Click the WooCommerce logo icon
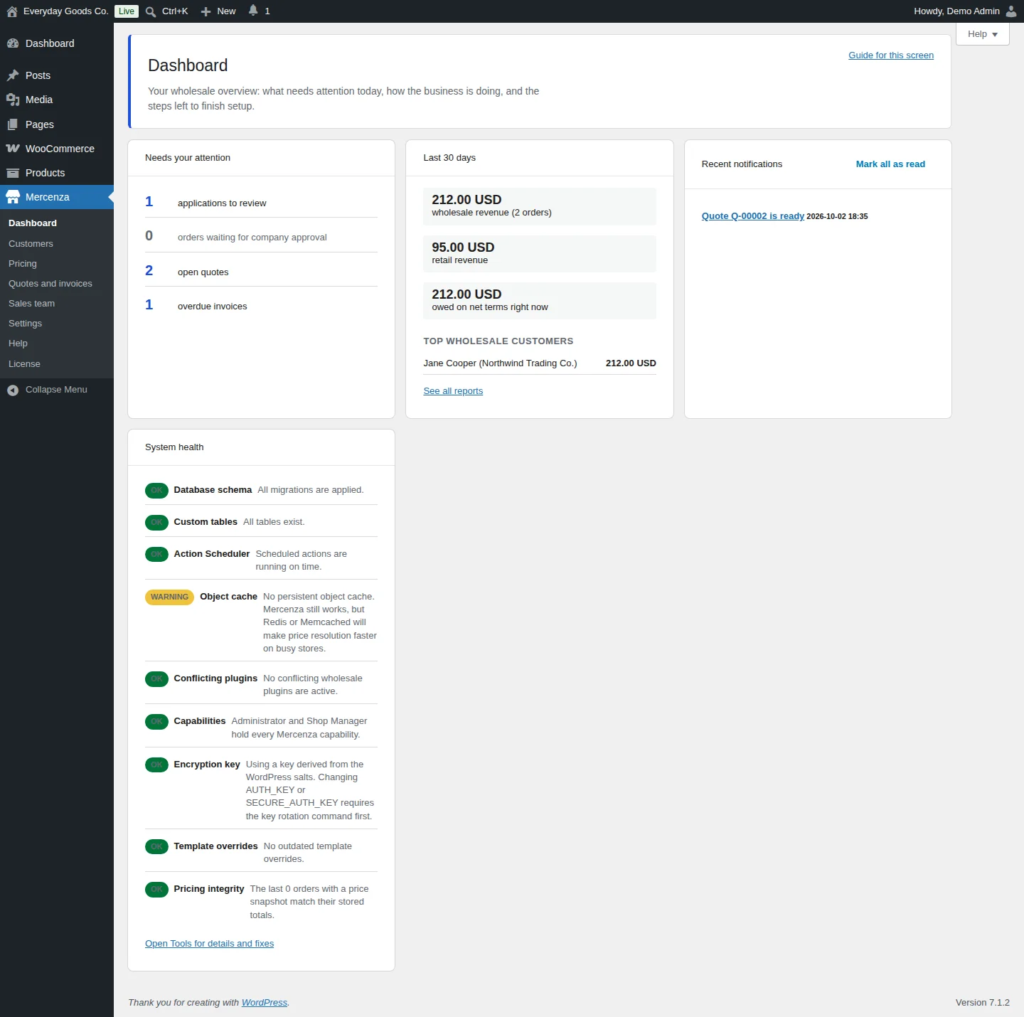 12,148
